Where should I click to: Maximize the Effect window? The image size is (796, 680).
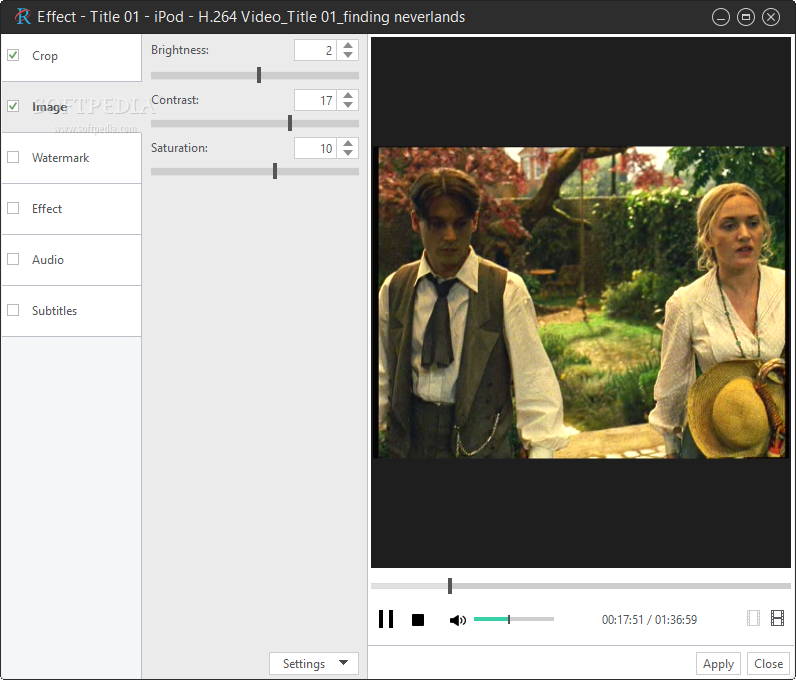[x=746, y=17]
